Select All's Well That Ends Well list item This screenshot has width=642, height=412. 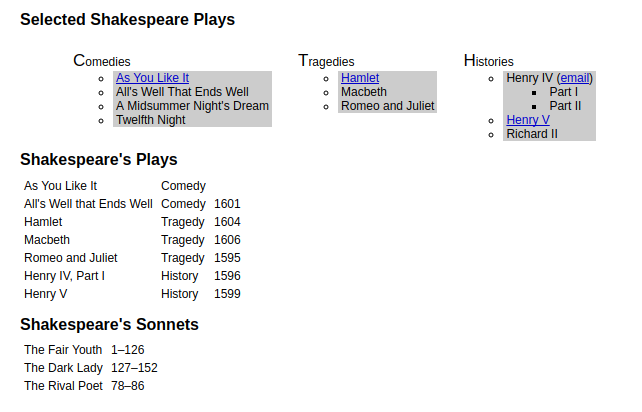(x=182, y=92)
